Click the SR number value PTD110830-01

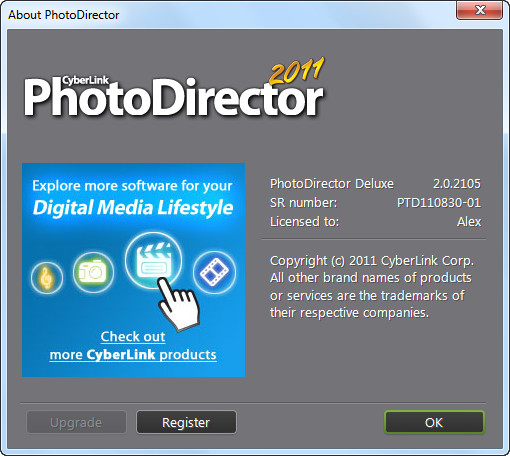(x=439, y=203)
